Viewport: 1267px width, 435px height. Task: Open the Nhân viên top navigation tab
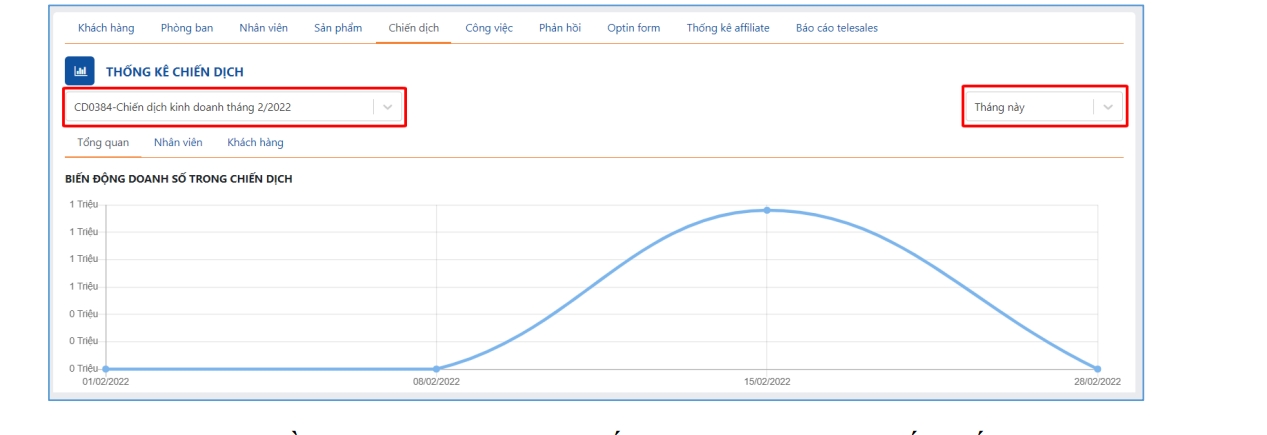coord(263,28)
